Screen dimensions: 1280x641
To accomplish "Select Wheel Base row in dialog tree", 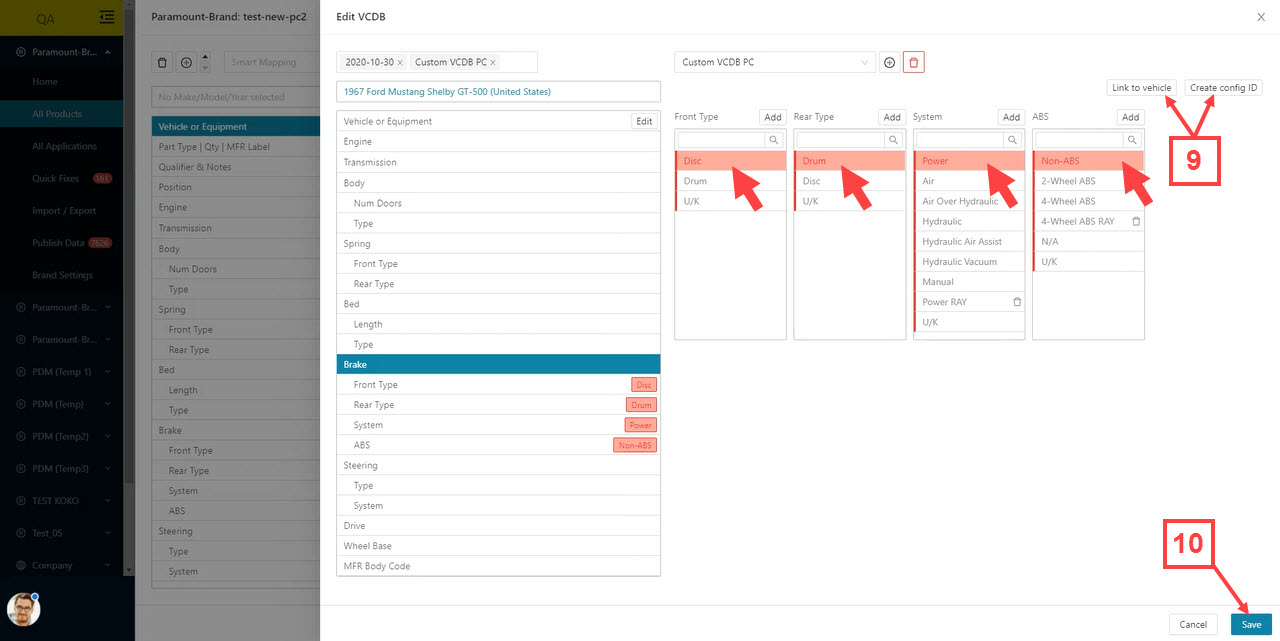I will coord(498,546).
